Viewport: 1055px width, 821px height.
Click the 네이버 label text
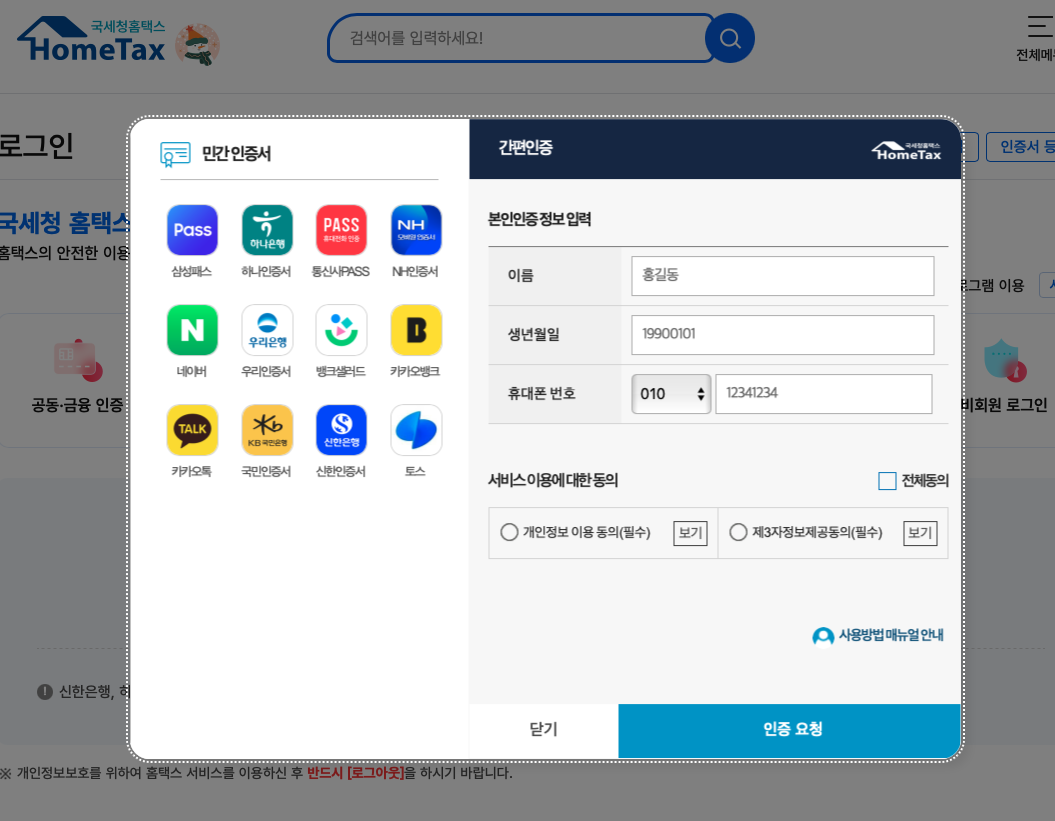coord(192,371)
